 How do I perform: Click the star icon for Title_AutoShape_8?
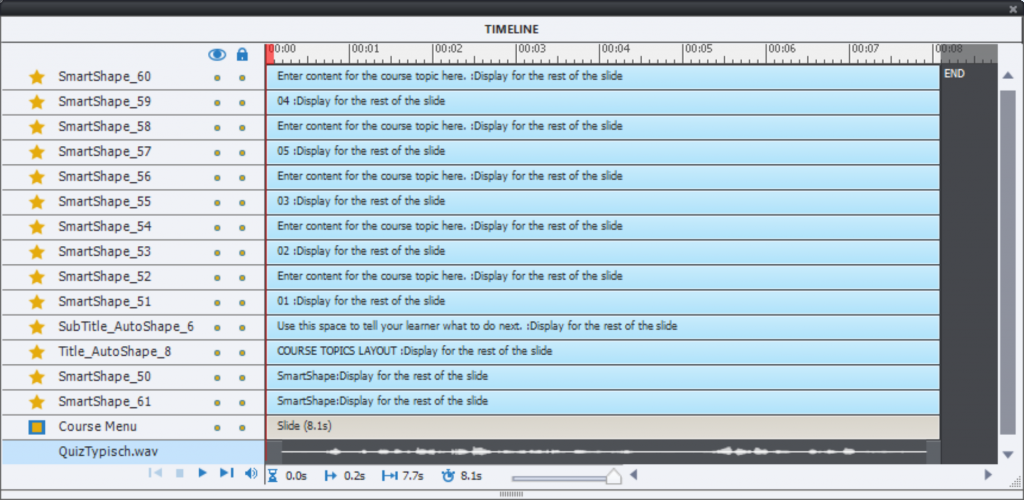click(x=37, y=352)
